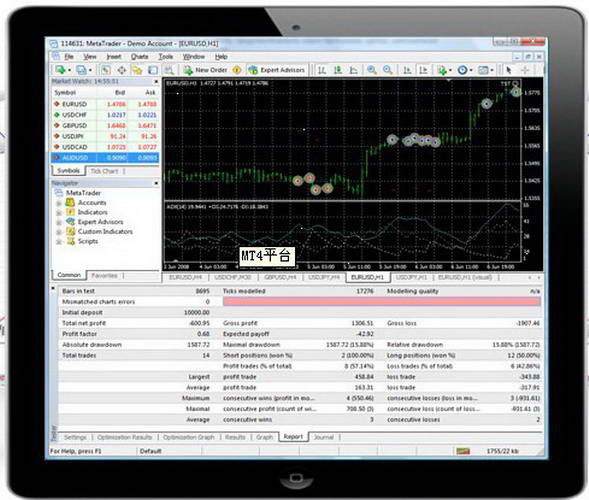Switch to the tester Journal tab
The height and width of the screenshot is (500, 589).
point(323,437)
